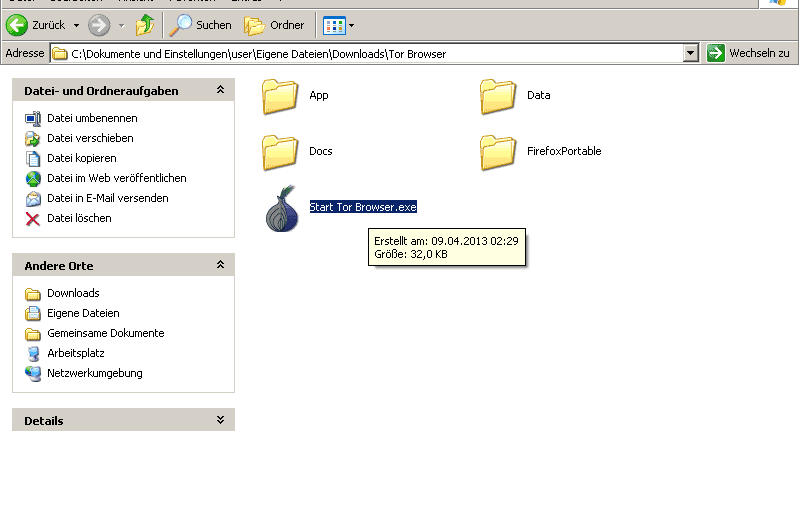Click the e-mail envelope icon
Viewport: 800px width, 530px height.
pos(33,198)
